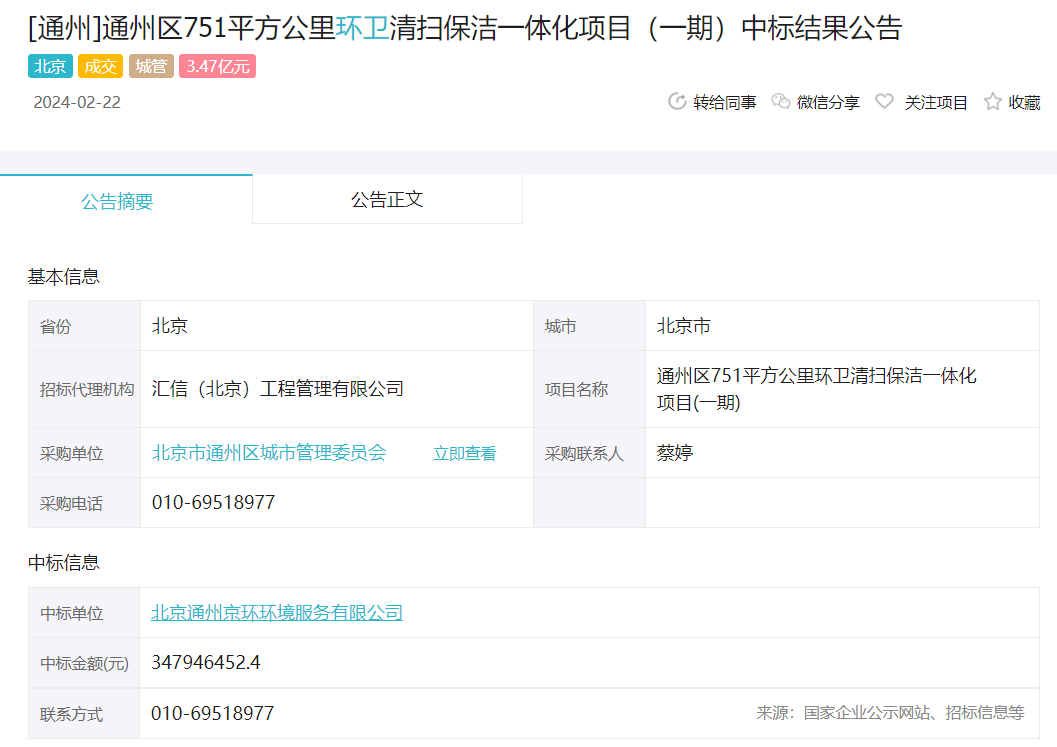
Task: Click the 中标单位 label cell
Action: tap(84, 613)
